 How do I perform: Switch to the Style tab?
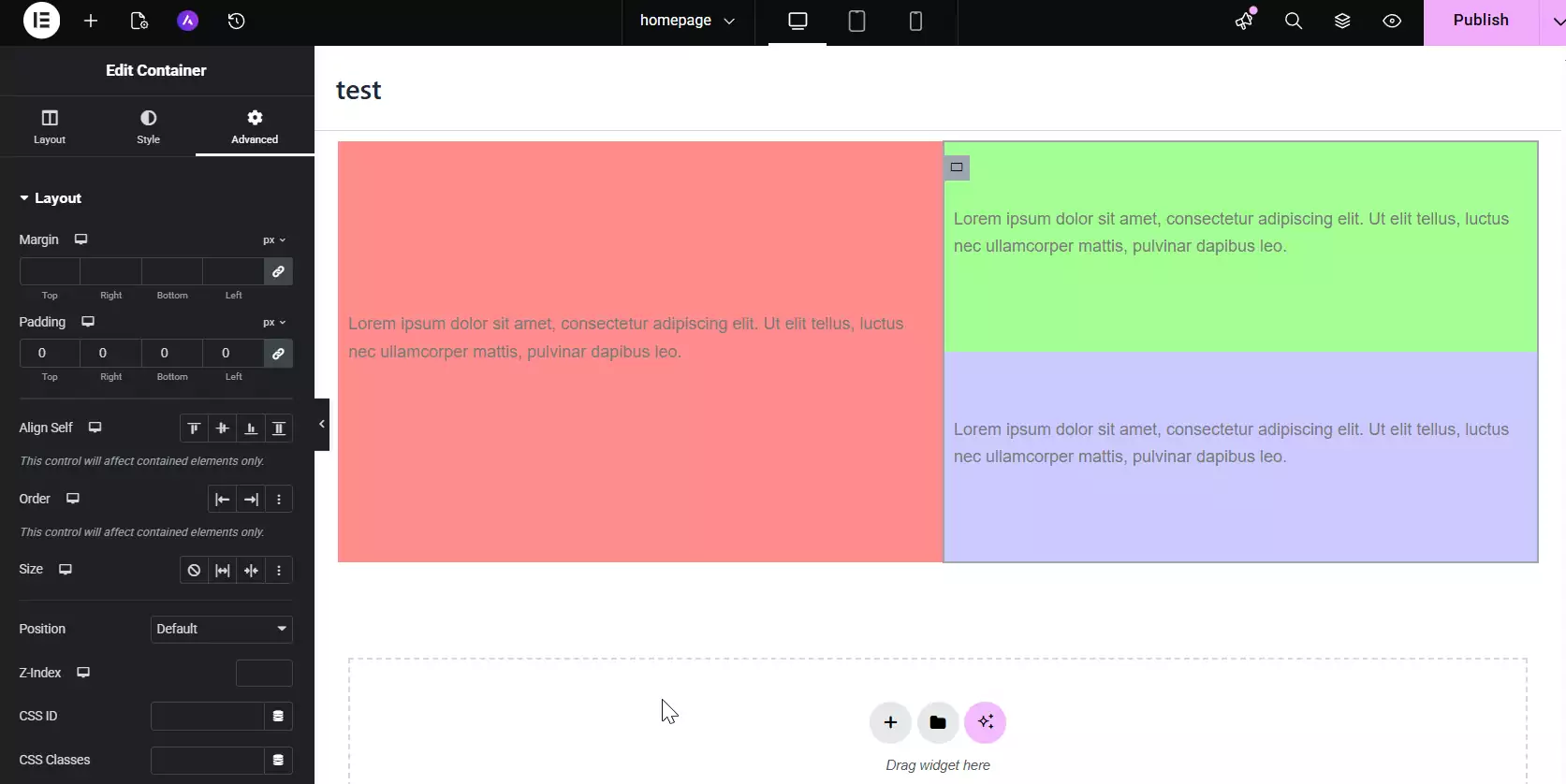click(148, 126)
